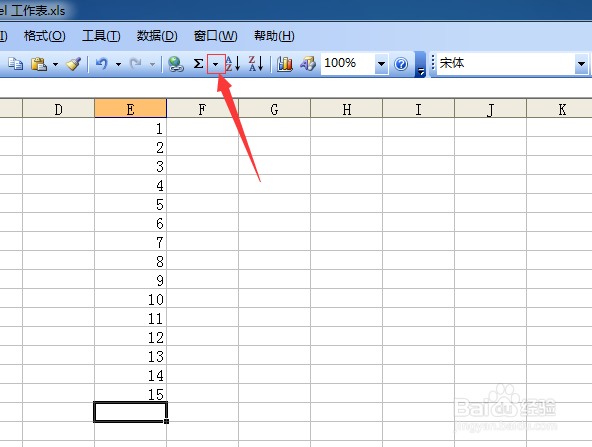Image resolution: width=592 pixels, height=447 pixels.
Task: Expand the Redo history dropdown
Action: click(152, 64)
